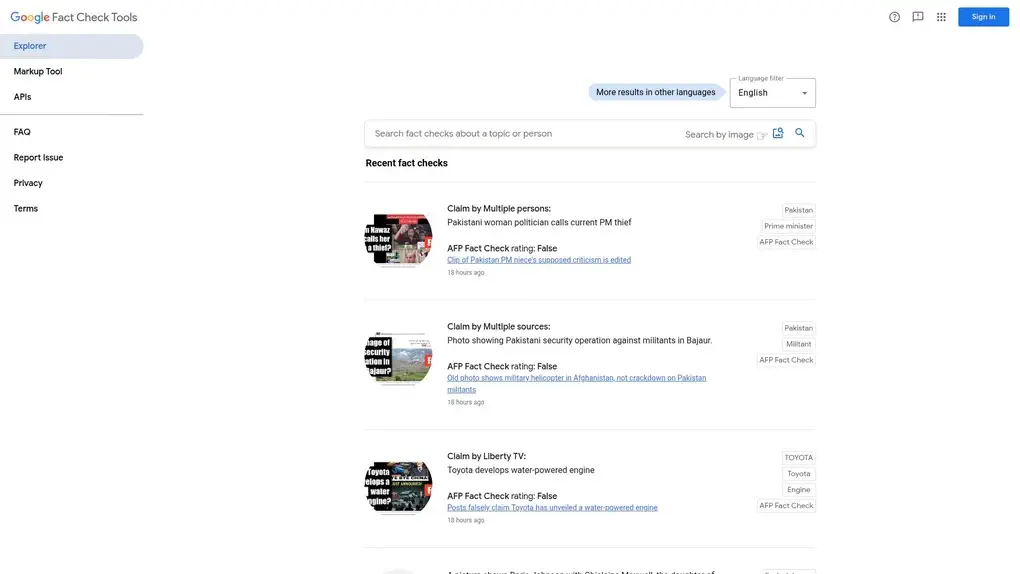This screenshot has width=1020, height=574.
Task: Open the Google apps grid icon
Action: 941,17
